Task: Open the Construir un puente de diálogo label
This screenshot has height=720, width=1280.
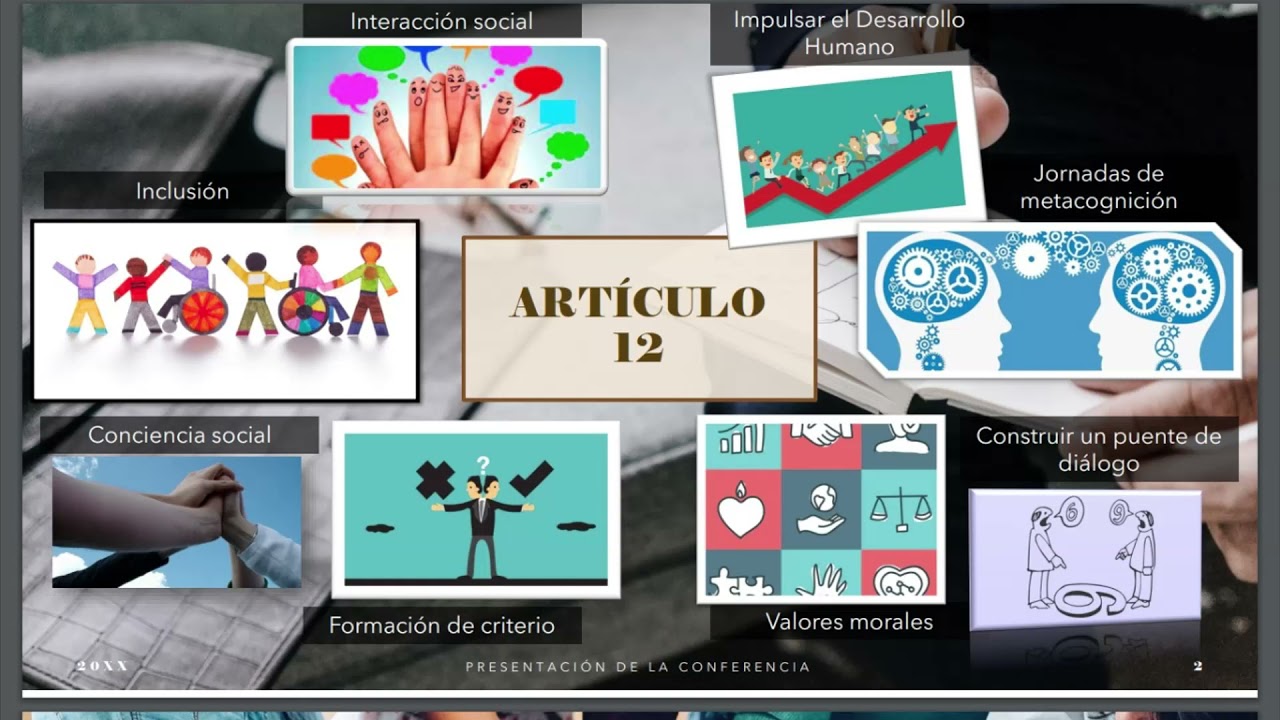Action: point(1098,449)
